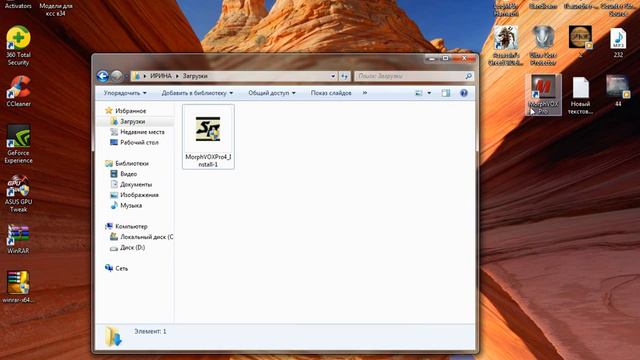Open ASUS GPU Tweak shortcut
The height and width of the screenshot is (360, 640).
tap(18, 193)
